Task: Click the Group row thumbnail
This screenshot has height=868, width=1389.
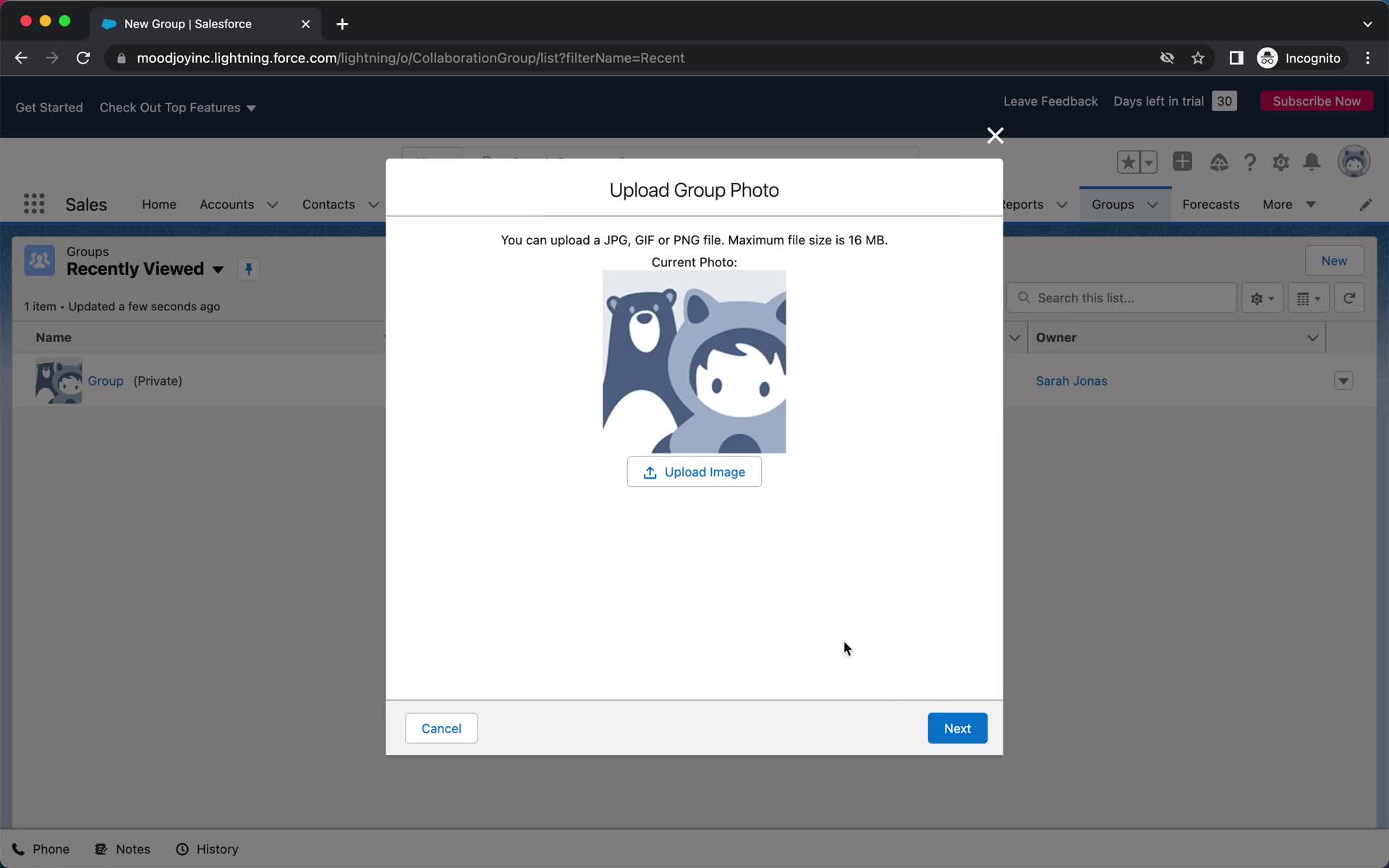Action: 59,381
